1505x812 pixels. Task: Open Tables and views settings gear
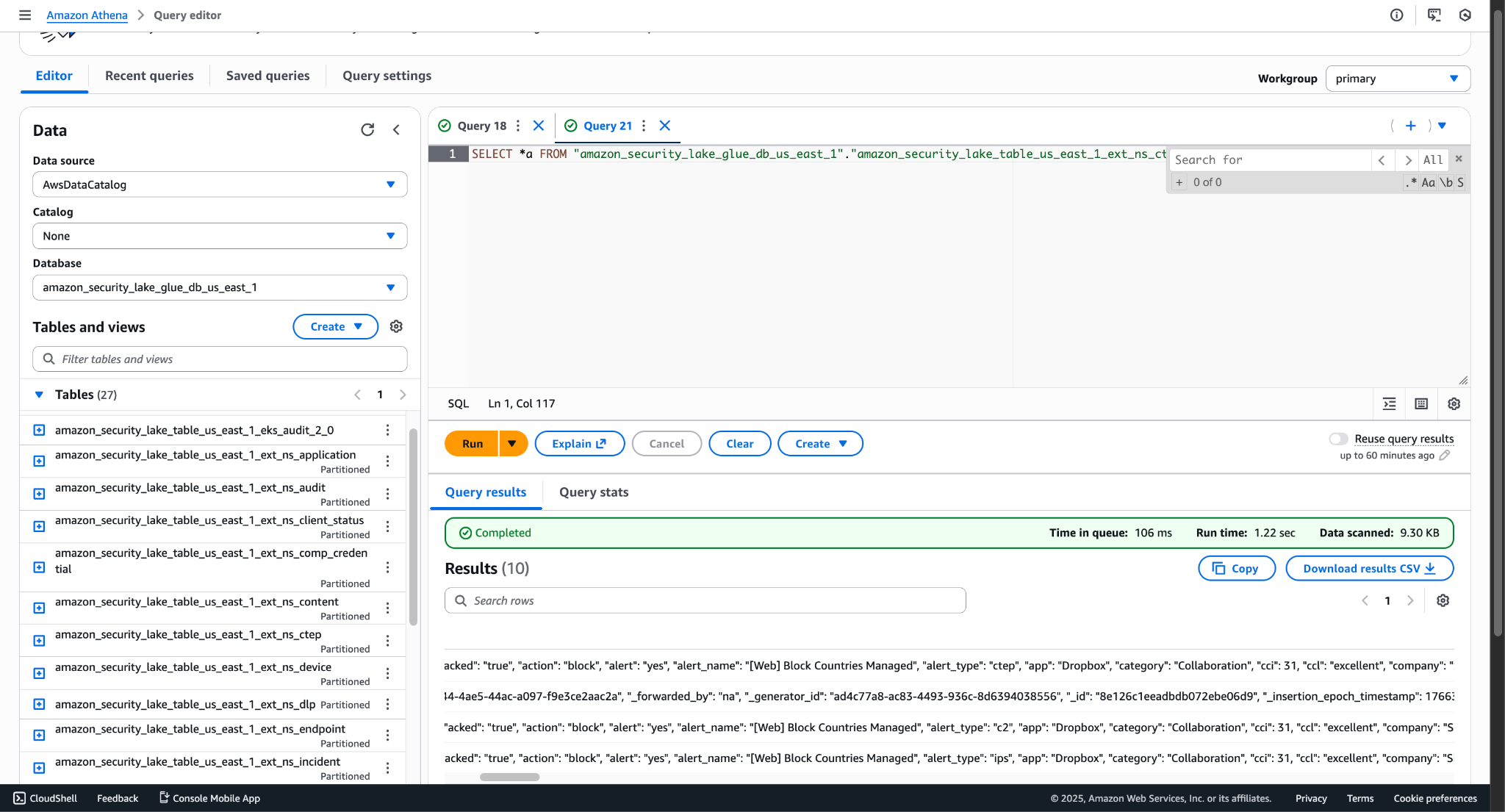coord(396,326)
